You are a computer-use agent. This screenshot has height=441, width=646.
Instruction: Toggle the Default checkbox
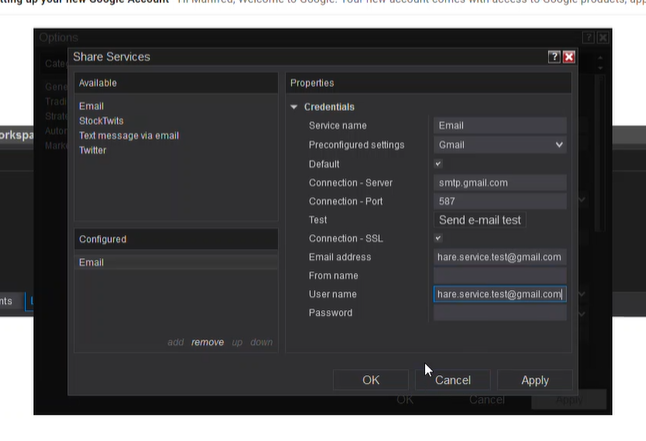(438, 164)
